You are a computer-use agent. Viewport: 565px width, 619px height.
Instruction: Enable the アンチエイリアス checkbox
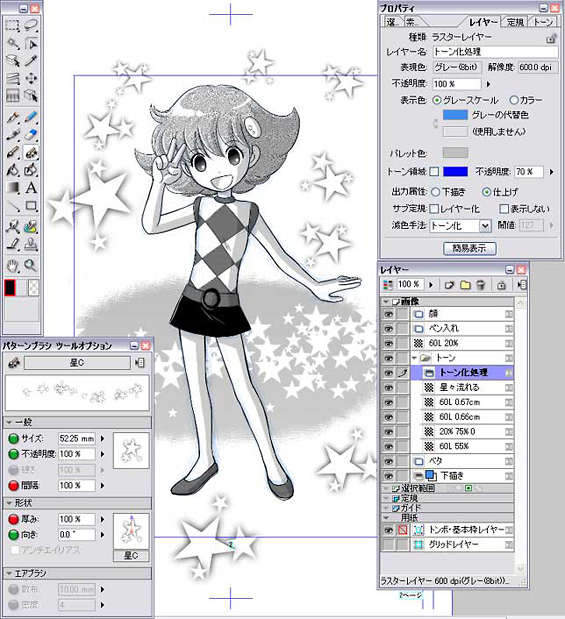[x=14, y=550]
